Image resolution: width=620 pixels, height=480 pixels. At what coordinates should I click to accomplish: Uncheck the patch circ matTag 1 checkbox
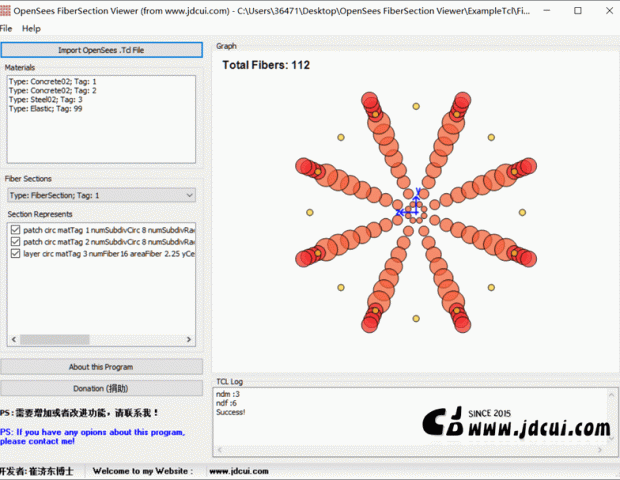(x=15, y=229)
